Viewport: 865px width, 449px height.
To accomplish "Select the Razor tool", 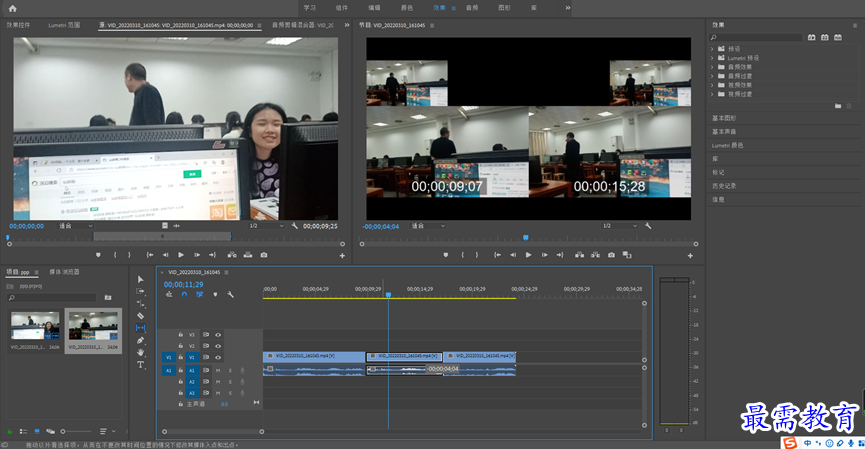I will coord(140,316).
